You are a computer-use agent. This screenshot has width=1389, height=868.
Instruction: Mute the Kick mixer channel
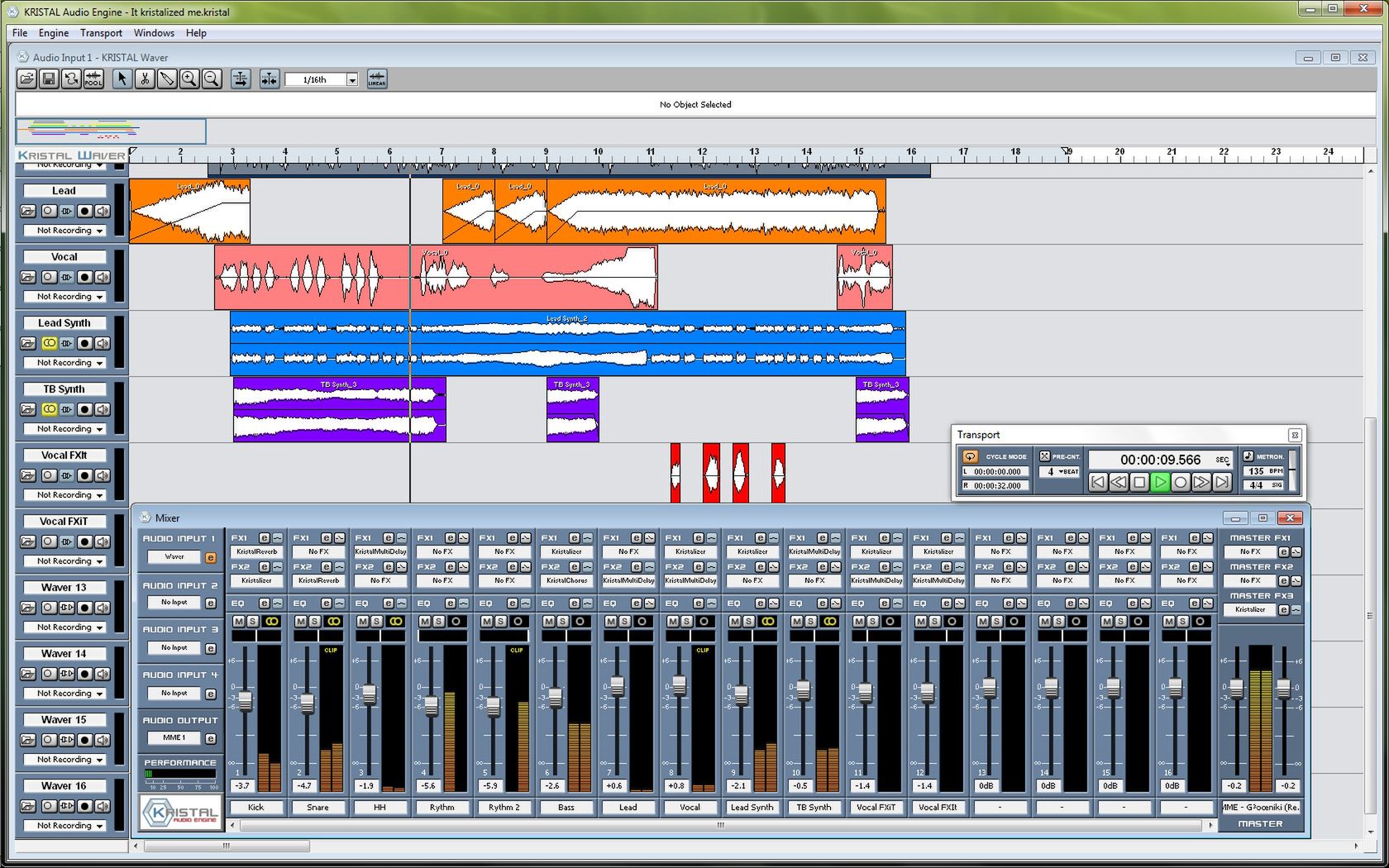tap(239, 621)
